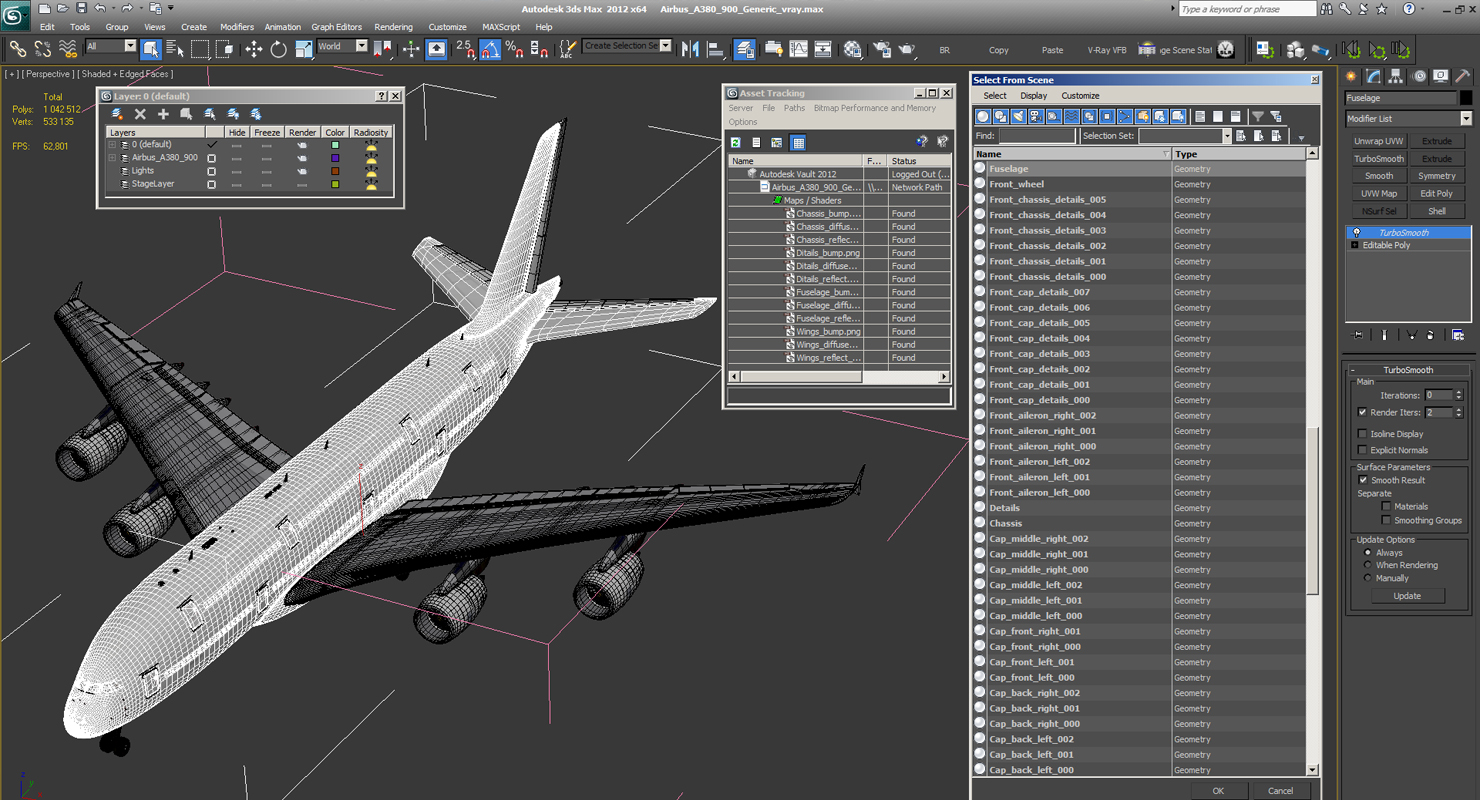This screenshot has width=1480, height=800.
Task: Open the Curve Editor icon
Action: click(x=798, y=48)
